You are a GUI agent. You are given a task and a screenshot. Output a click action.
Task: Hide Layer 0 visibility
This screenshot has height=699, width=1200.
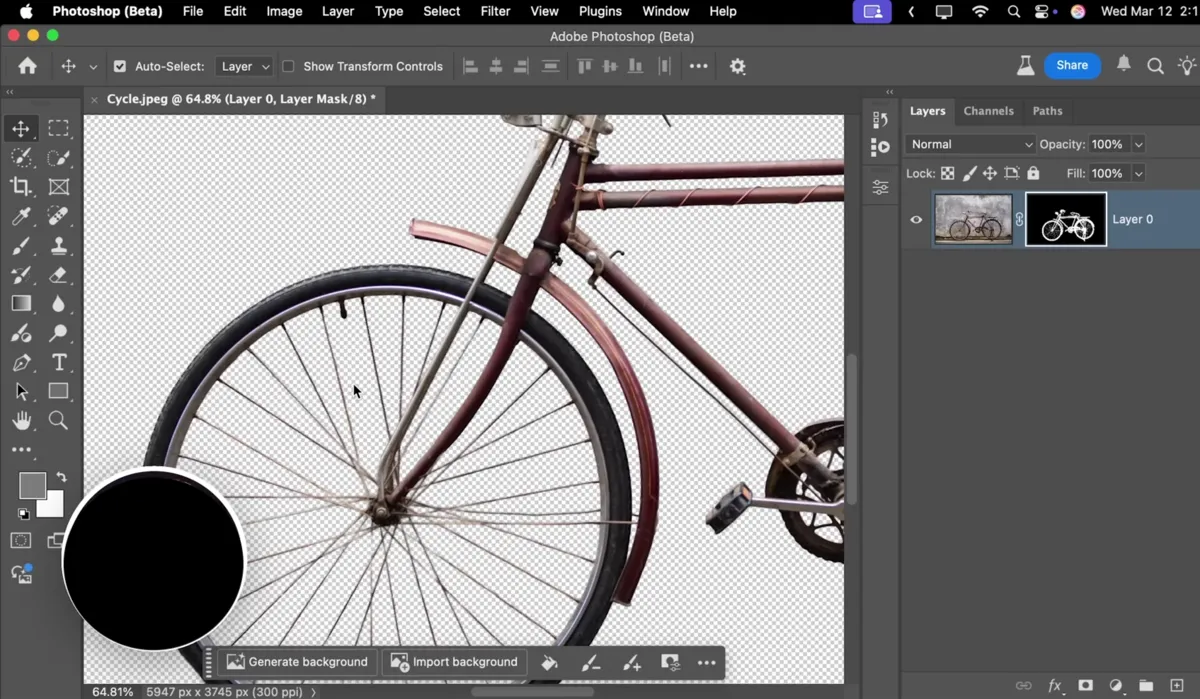[916, 219]
